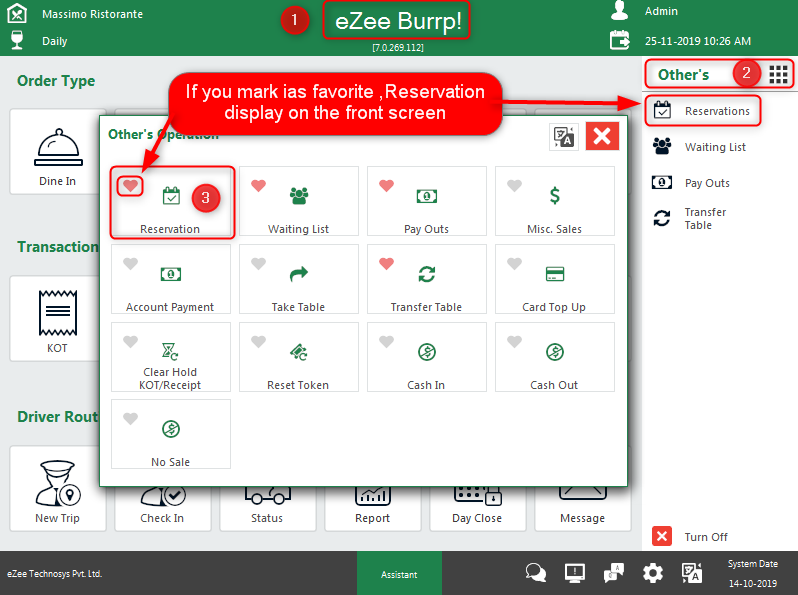798x595 pixels.
Task: Open the Cash In icon
Action: coord(426,352)
